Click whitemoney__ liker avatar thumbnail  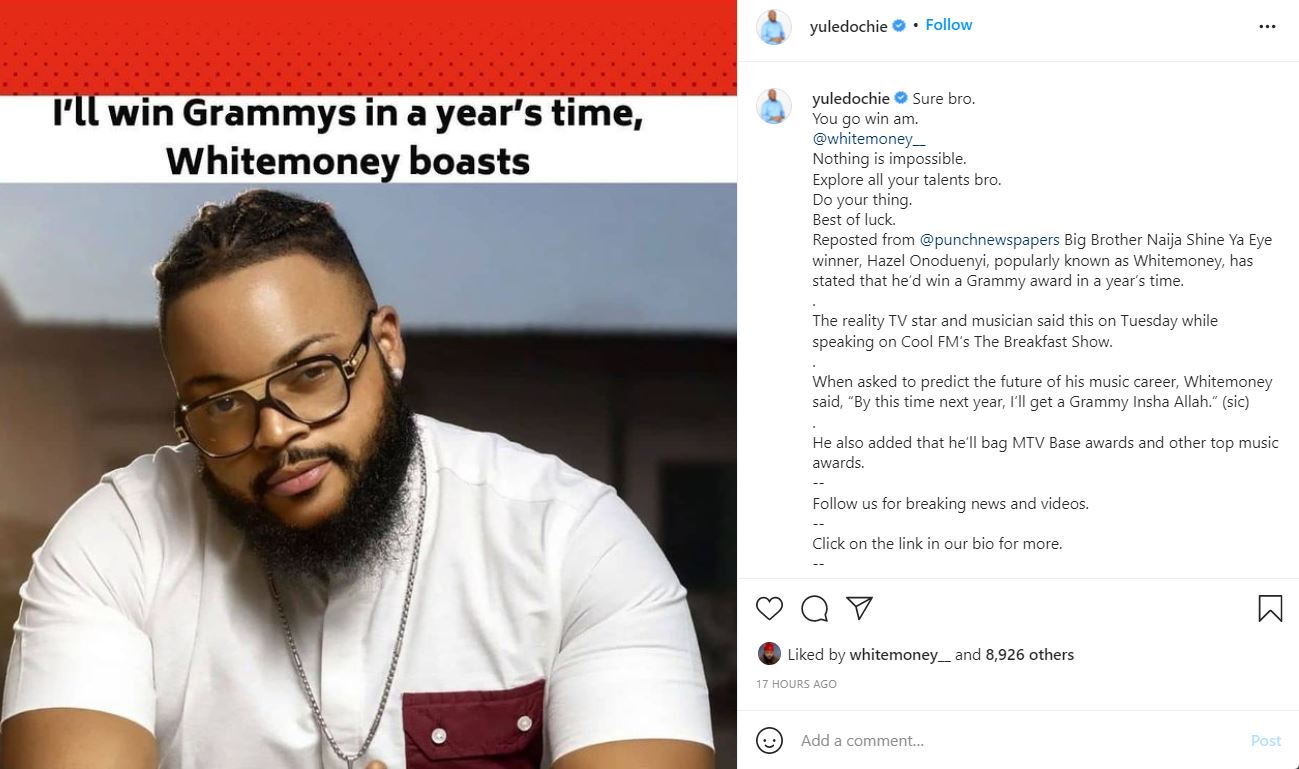point(769,654)
